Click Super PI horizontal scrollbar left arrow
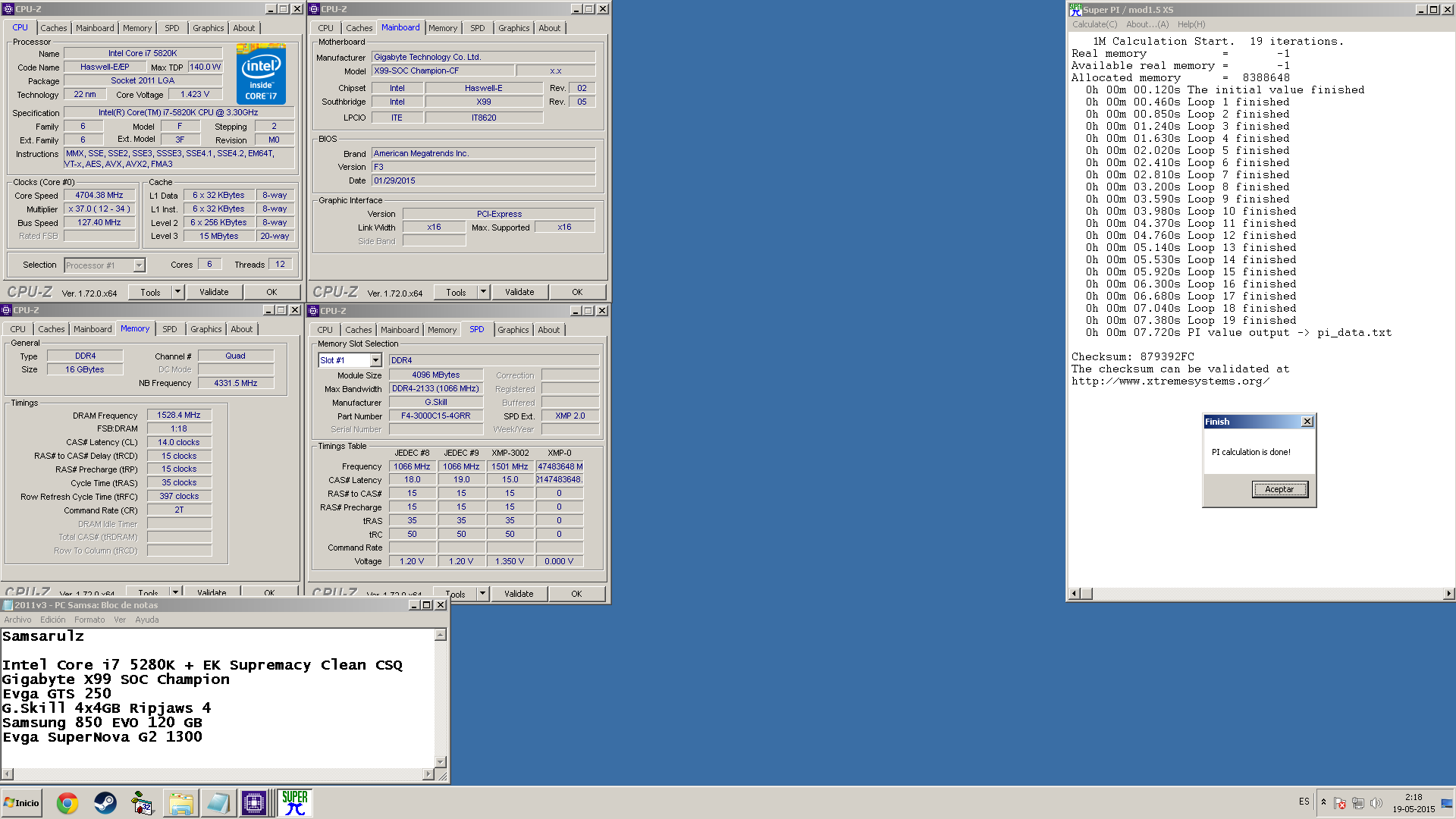1456x819 pixels. click(1074, 594)
